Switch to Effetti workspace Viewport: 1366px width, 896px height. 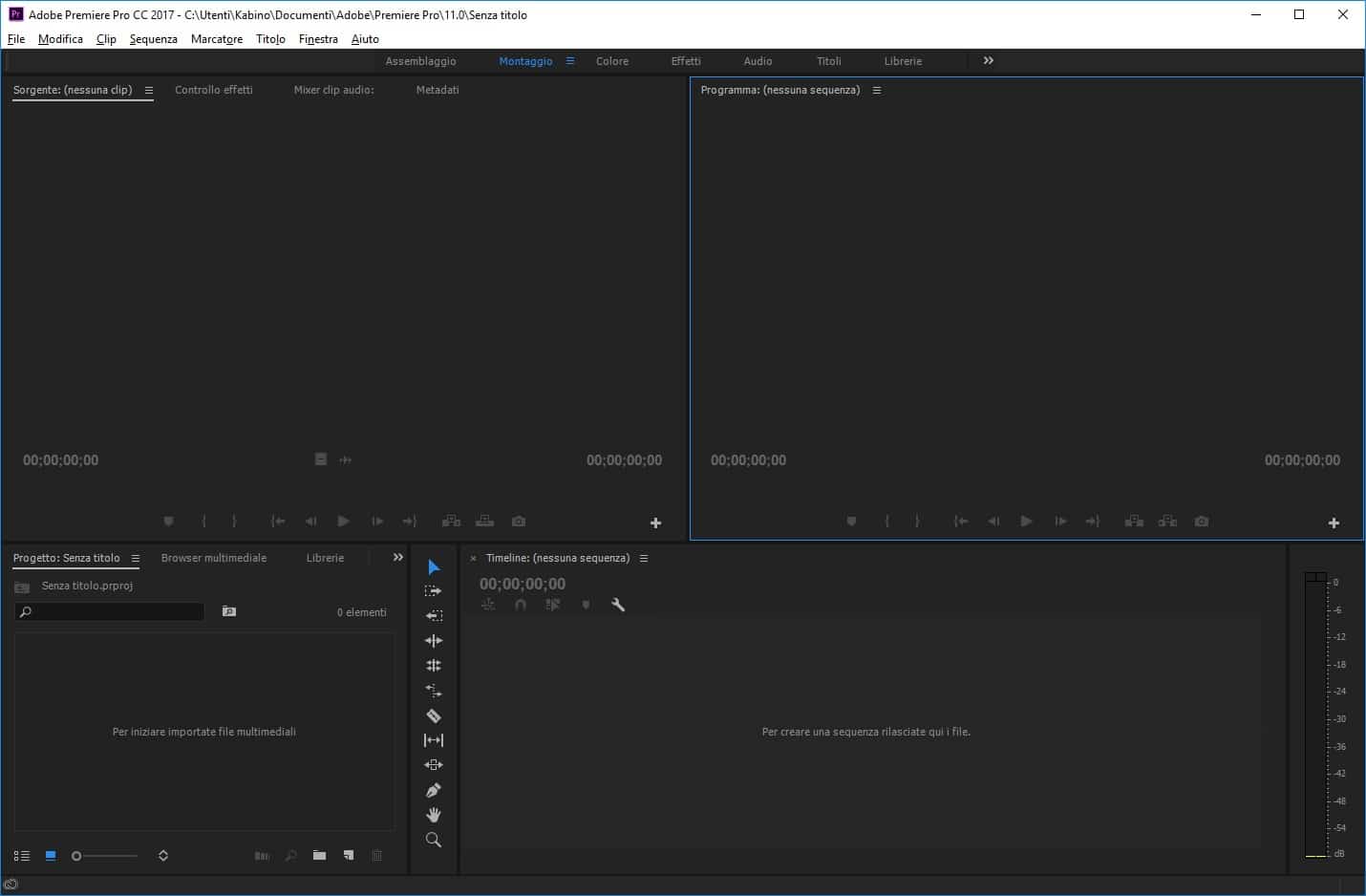point(686,61)
